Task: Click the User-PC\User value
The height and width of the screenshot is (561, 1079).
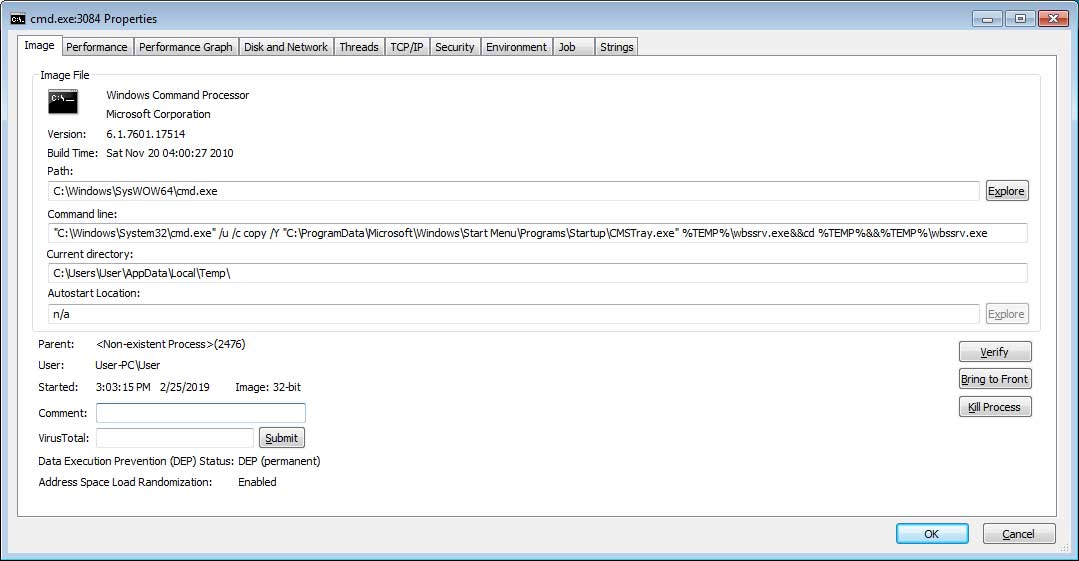Action: (127, 366)
